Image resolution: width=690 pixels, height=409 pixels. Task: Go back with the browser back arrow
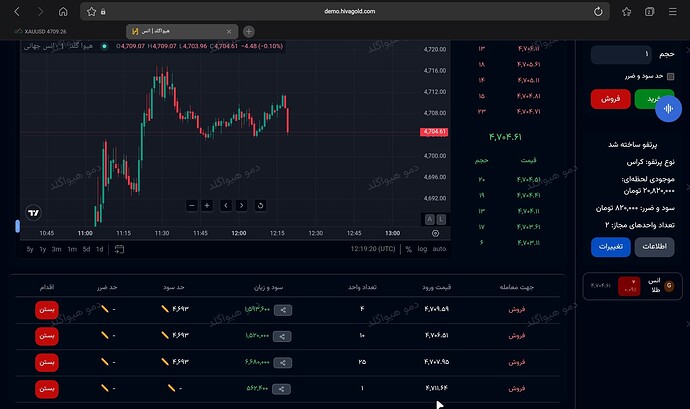(x=17, y=11)
